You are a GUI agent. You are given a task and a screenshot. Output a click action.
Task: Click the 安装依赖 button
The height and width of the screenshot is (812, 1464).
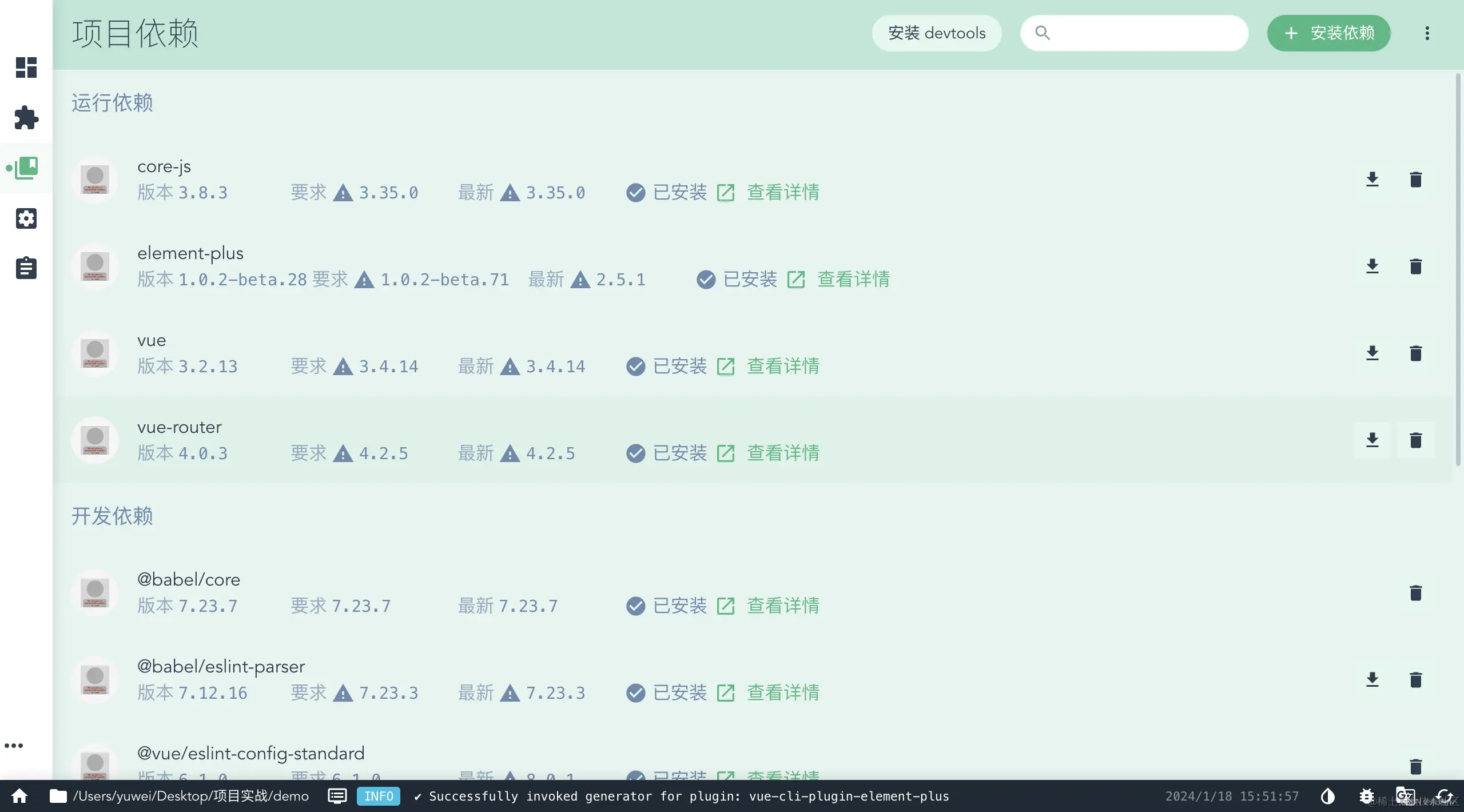click(1328, 33)
